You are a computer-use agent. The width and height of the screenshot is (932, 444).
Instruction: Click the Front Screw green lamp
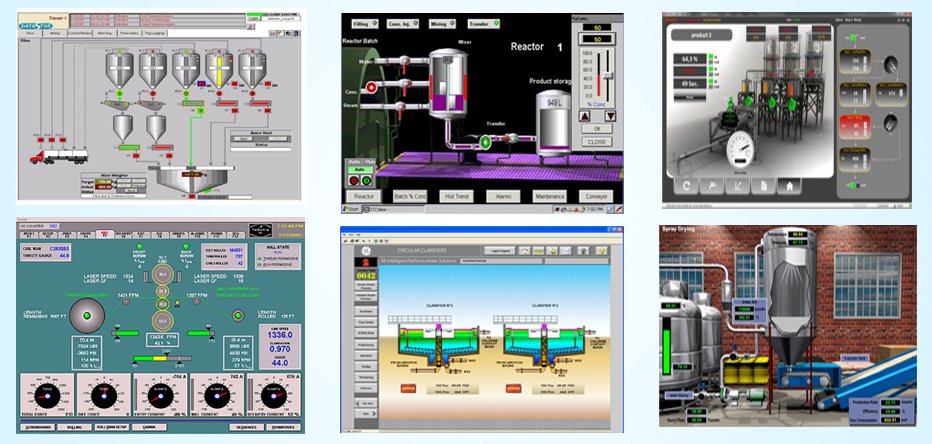pyautogui.click(x=140, y=246)
